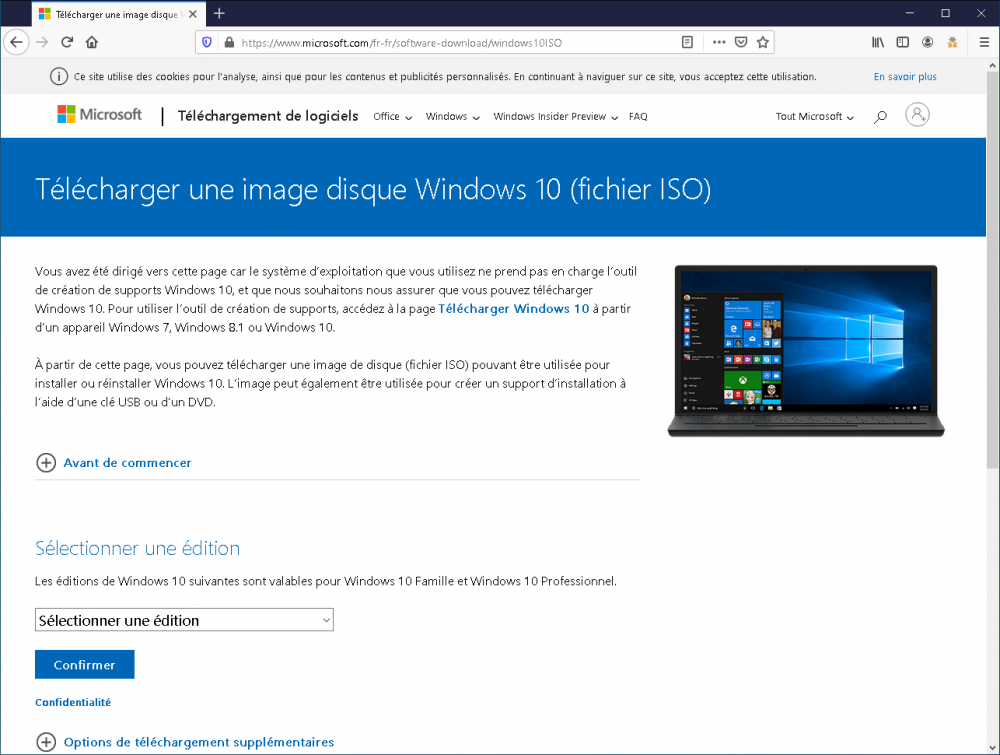Open the Microsoft site search magnifier
Screen dimensions: 1000x755
click(880, 117)
